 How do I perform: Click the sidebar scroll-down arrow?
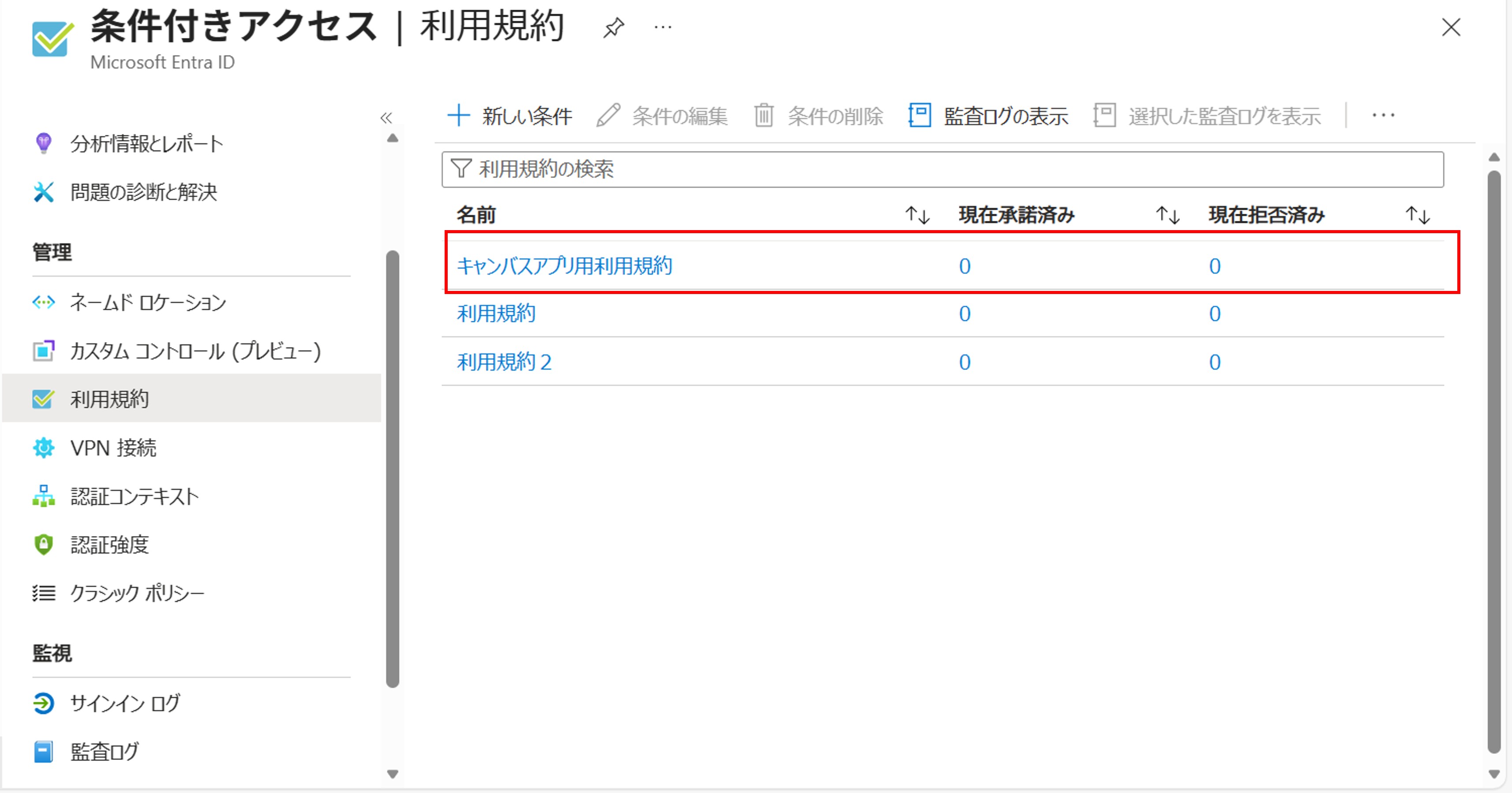tap(393, 774)
